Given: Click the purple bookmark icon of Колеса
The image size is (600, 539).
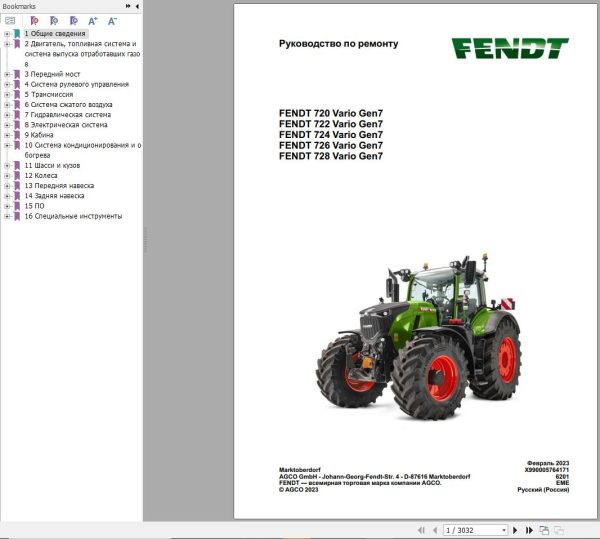Looking at the screenshot, I should tap(17, 176).
